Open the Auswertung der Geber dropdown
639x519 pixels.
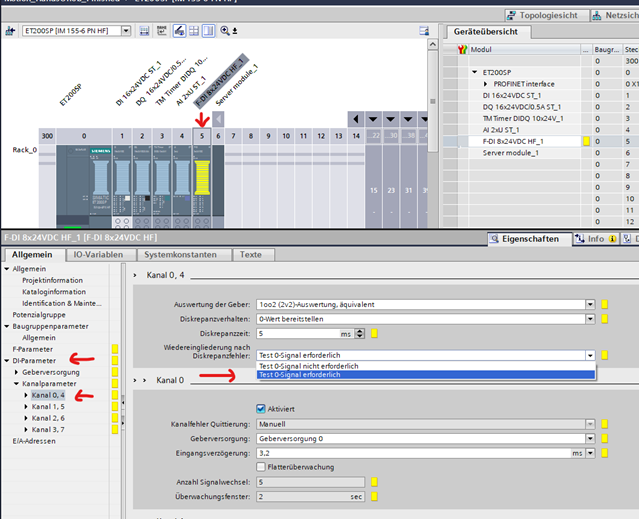pos(590,305)
